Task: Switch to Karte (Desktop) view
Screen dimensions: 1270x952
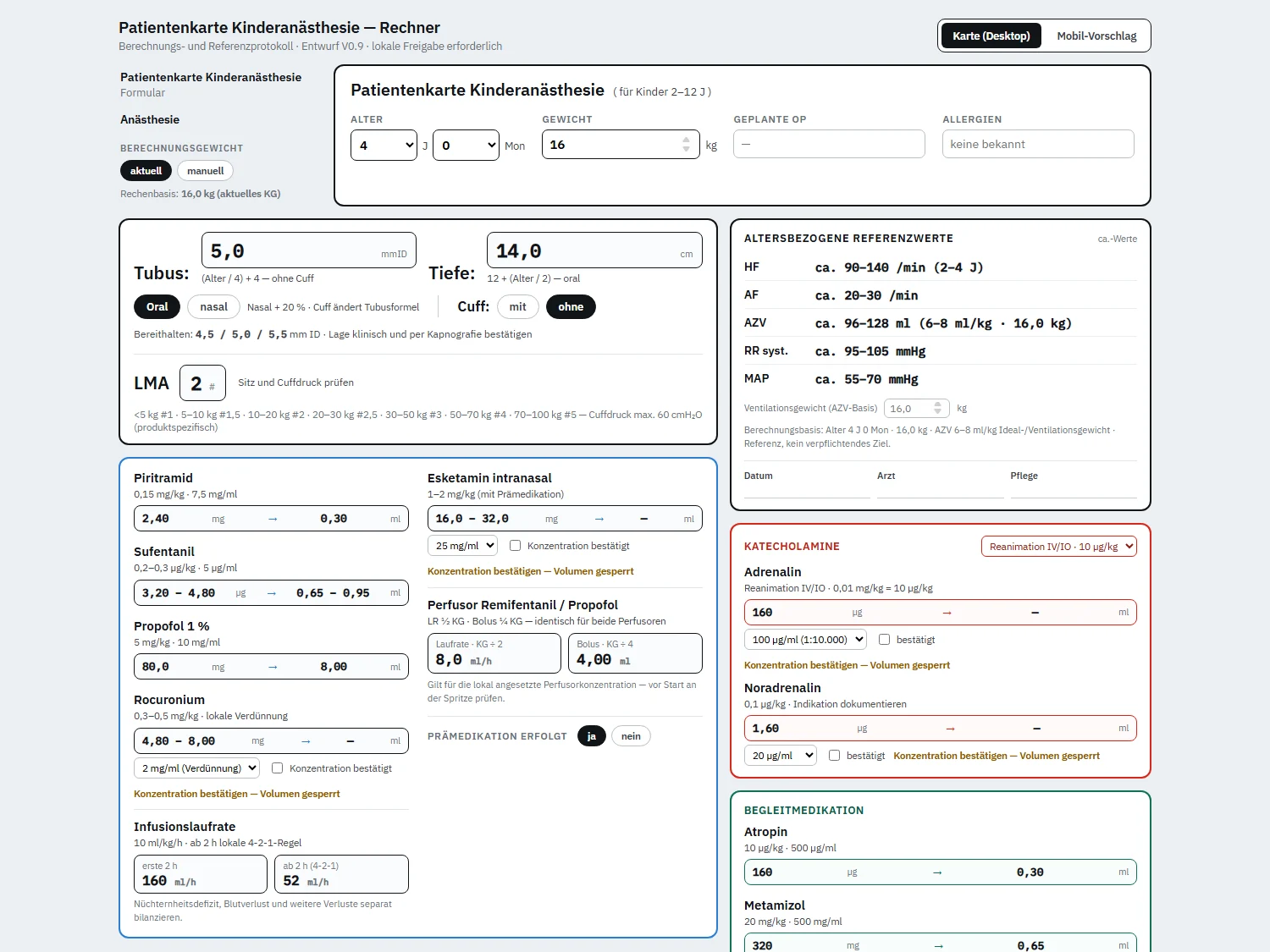Action: [991, 36]
